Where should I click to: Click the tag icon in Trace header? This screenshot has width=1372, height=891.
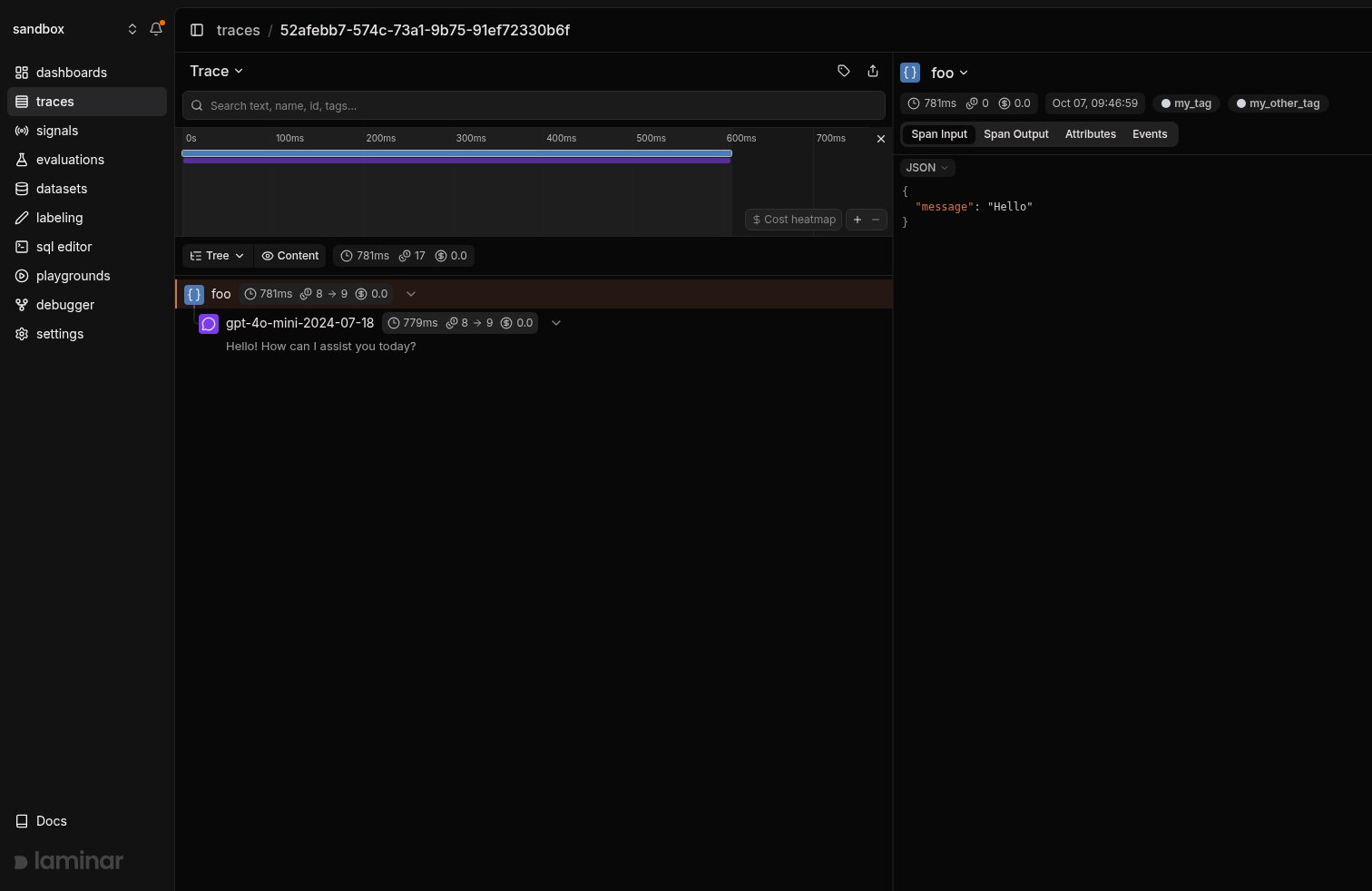[844, 71]
